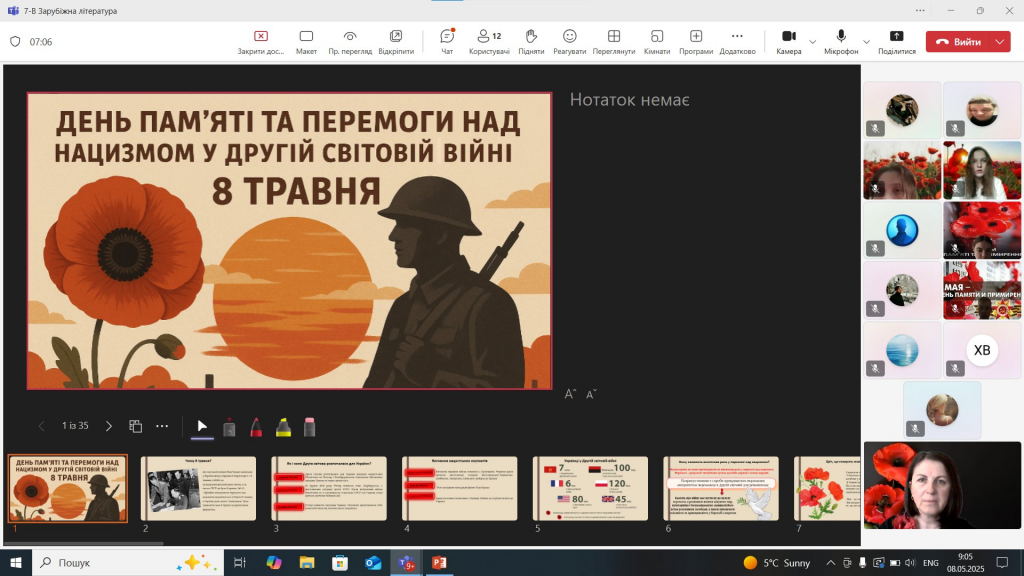Select the laser pointer annotation tool
The width and height of the screenshot is (1024, 576).
pyautogui.click(x=229, y=426)
